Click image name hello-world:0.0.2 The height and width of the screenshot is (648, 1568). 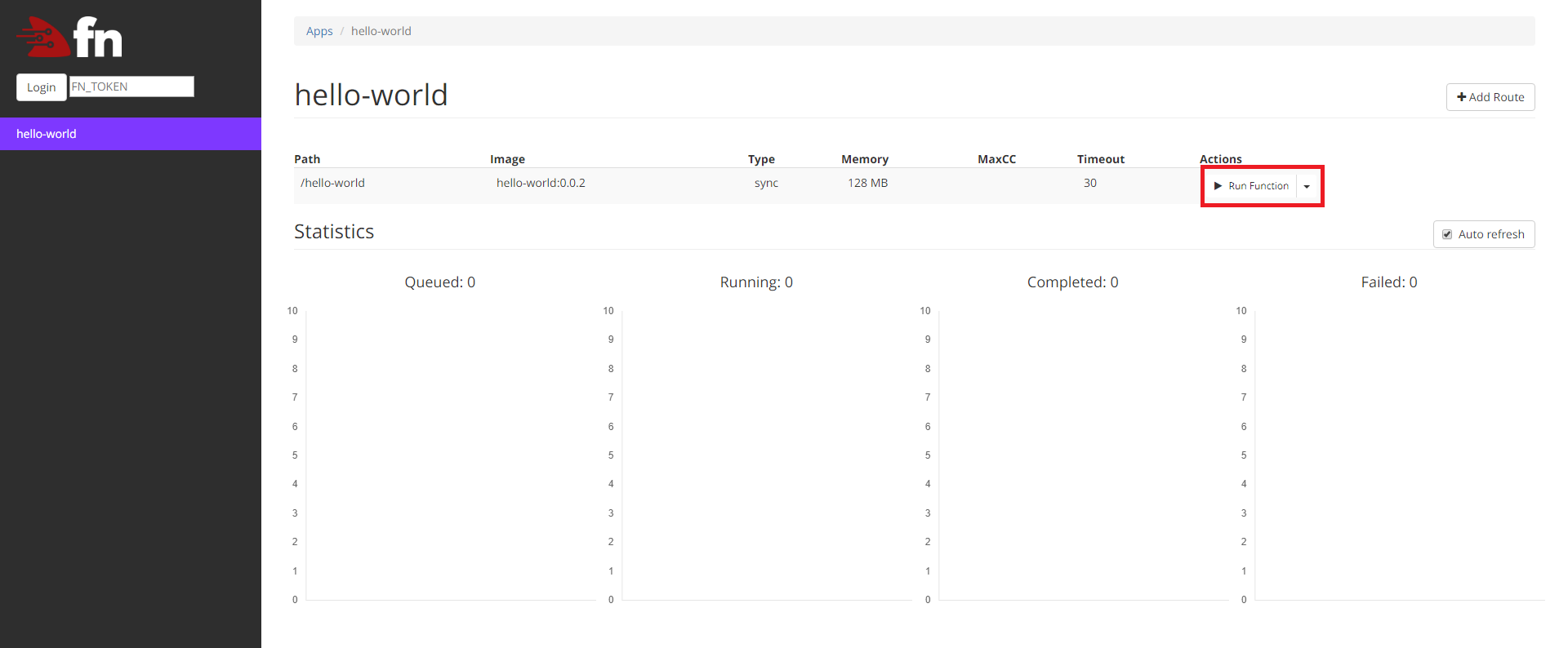click(x=541, y=183)
